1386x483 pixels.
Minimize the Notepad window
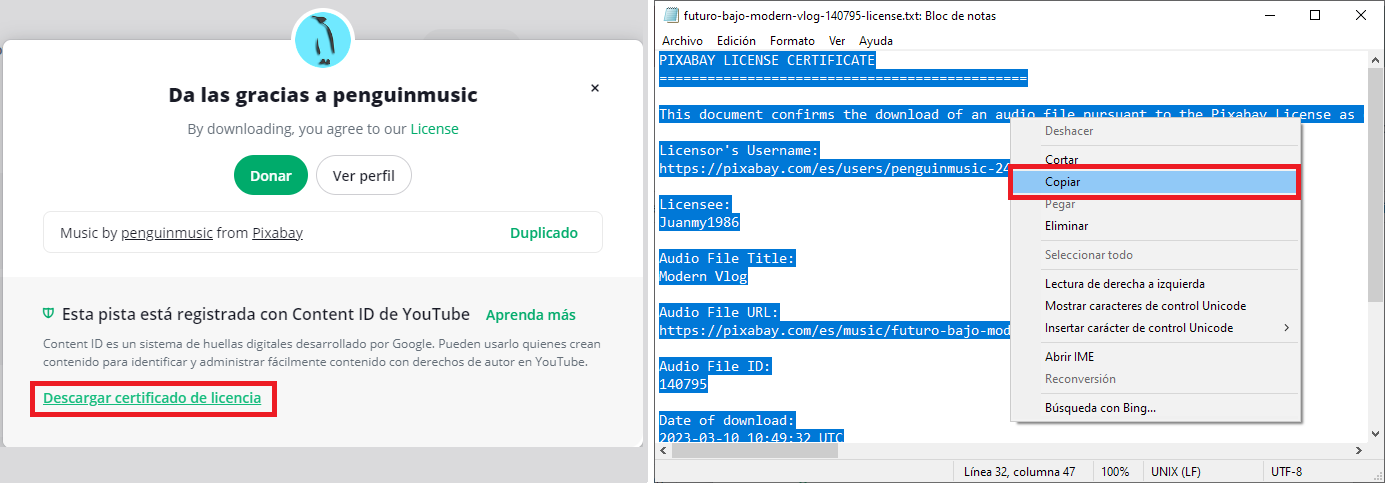pyautogui.click(x=1269, y=15)
